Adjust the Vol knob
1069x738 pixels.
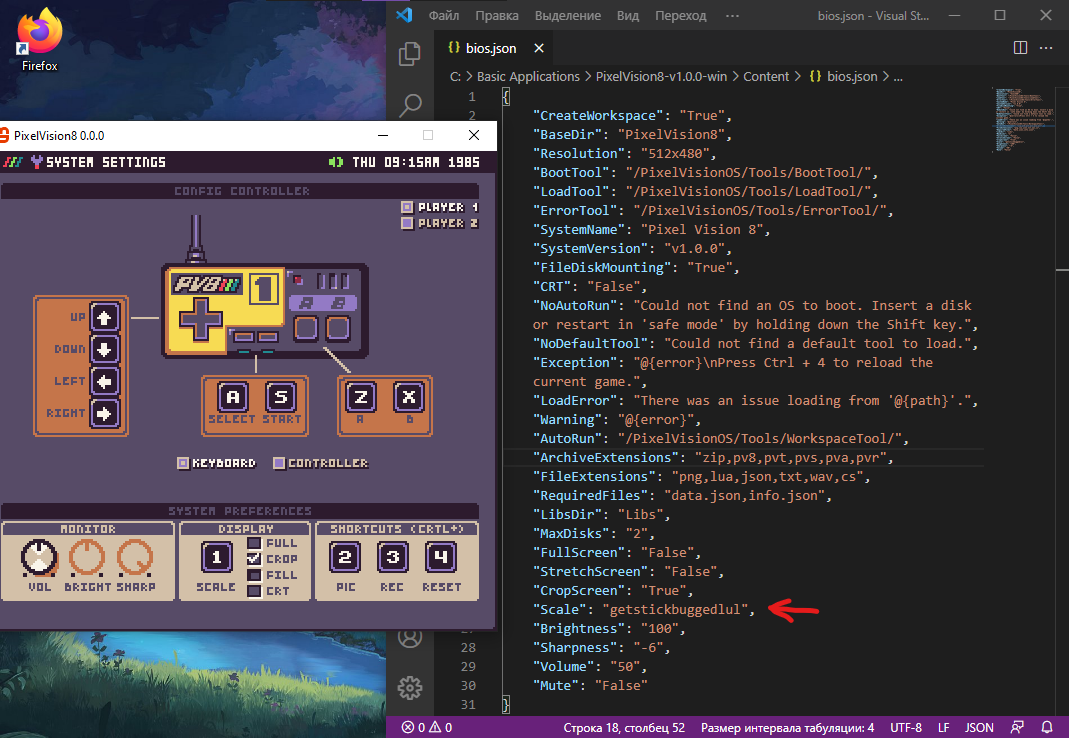(40, 557)
